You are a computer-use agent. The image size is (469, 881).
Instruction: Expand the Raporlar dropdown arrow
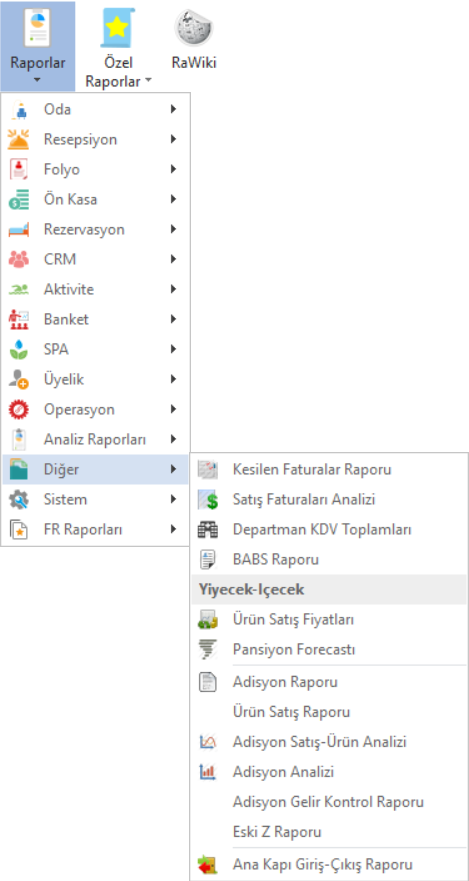point(37,80)
